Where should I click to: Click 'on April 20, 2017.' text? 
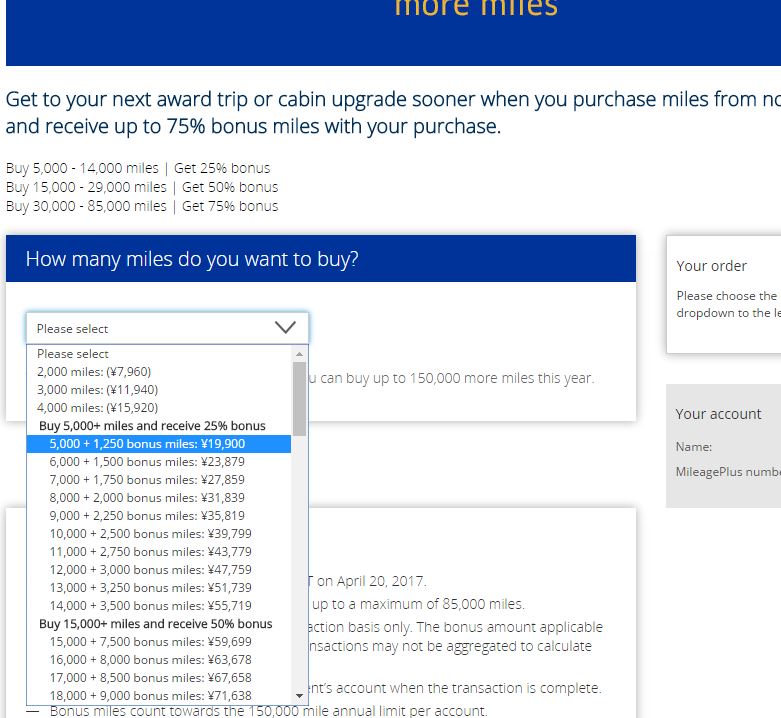click(x=371, y=581)
